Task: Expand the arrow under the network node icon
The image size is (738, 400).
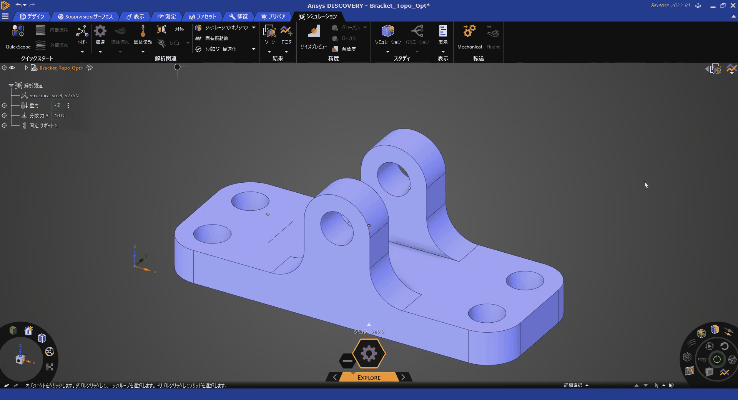Action: 82,52
